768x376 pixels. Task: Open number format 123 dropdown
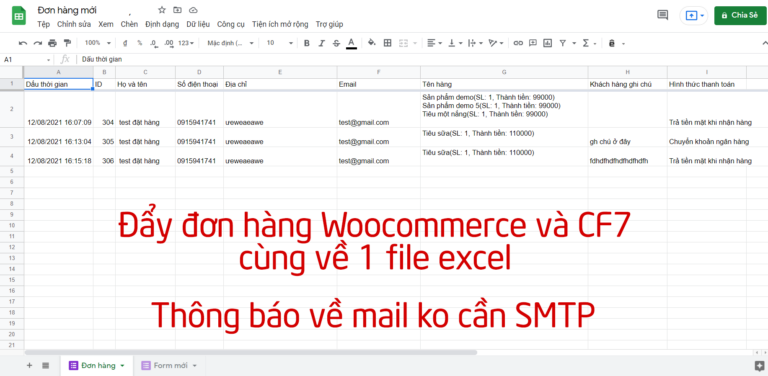(x=186, y=43)
